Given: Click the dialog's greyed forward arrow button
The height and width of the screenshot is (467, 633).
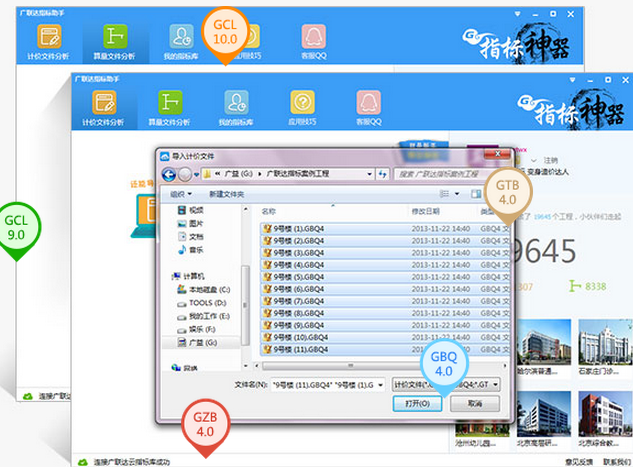Looking at the screenshot, I should click(x=185, y=174).
